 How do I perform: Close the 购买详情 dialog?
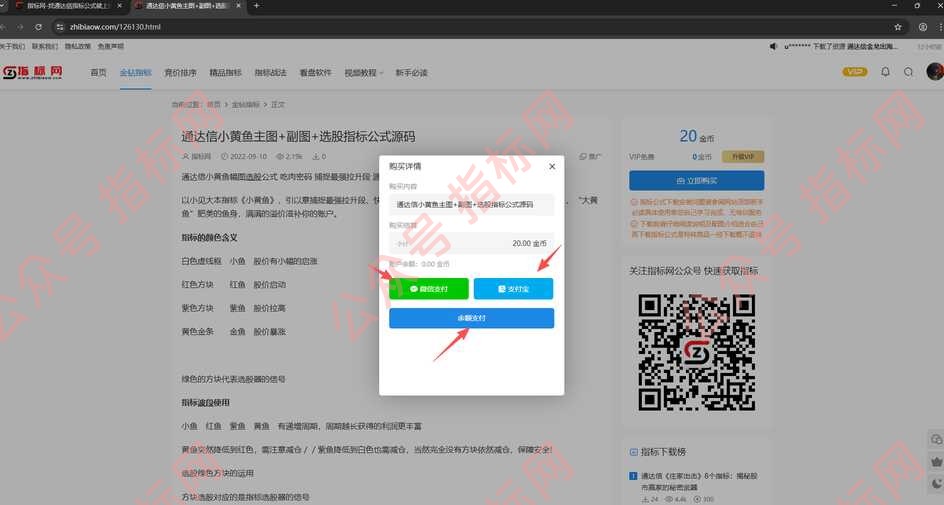tap(552, 166)
